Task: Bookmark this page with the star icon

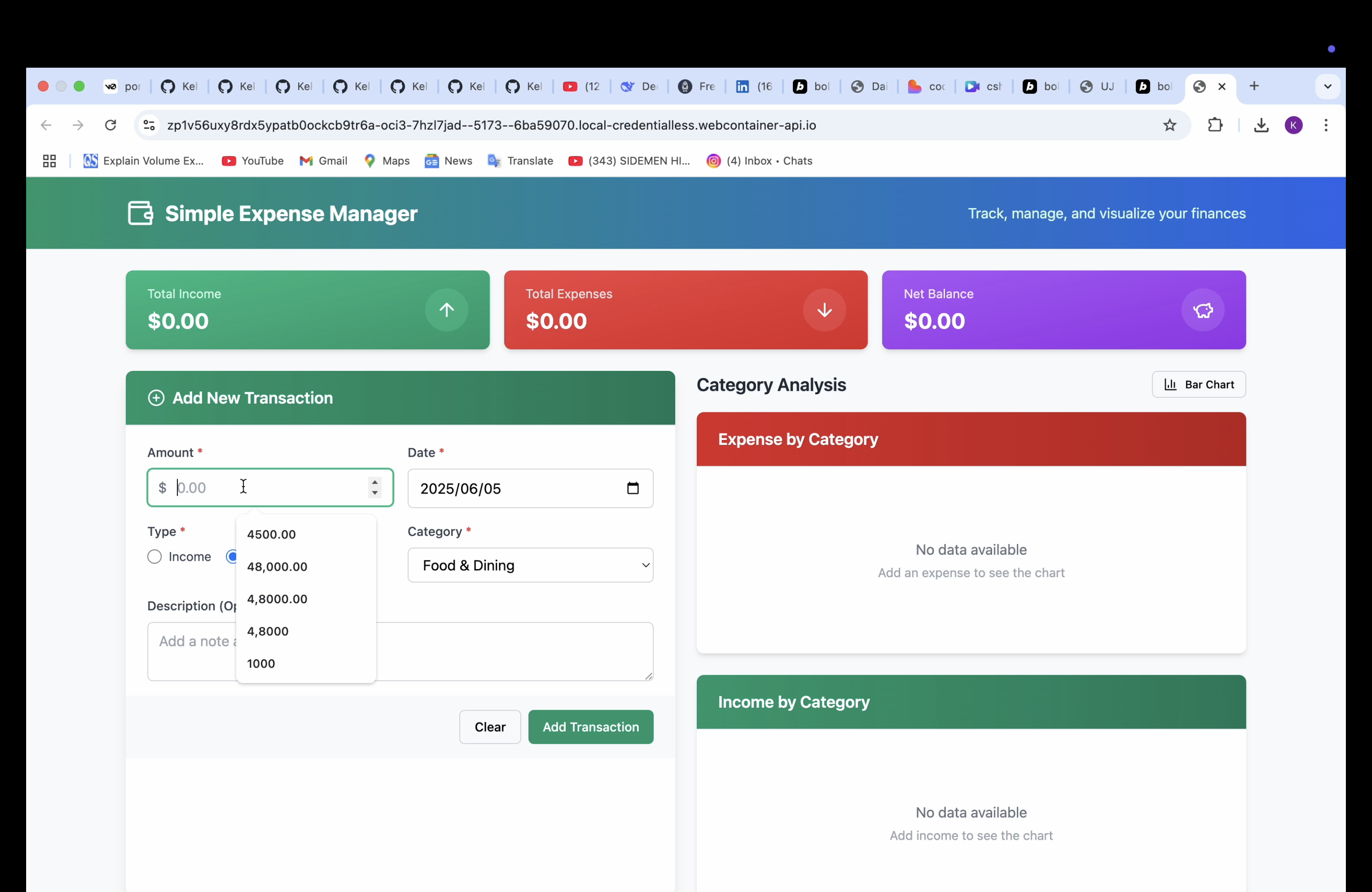Action: pos(1169,125)
